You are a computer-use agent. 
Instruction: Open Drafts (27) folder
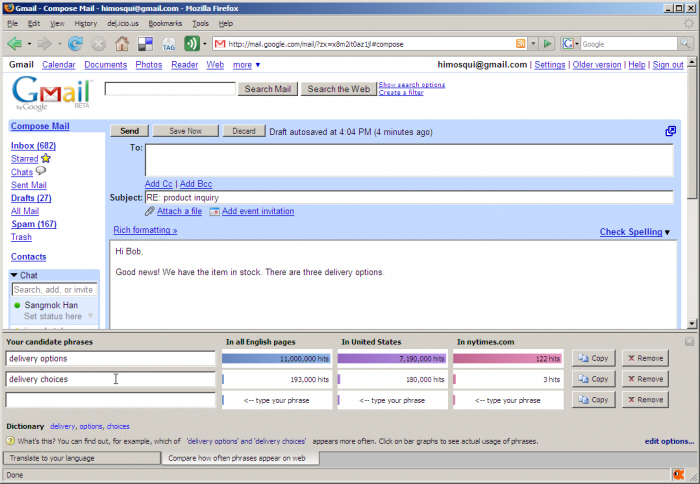point(31,198)
